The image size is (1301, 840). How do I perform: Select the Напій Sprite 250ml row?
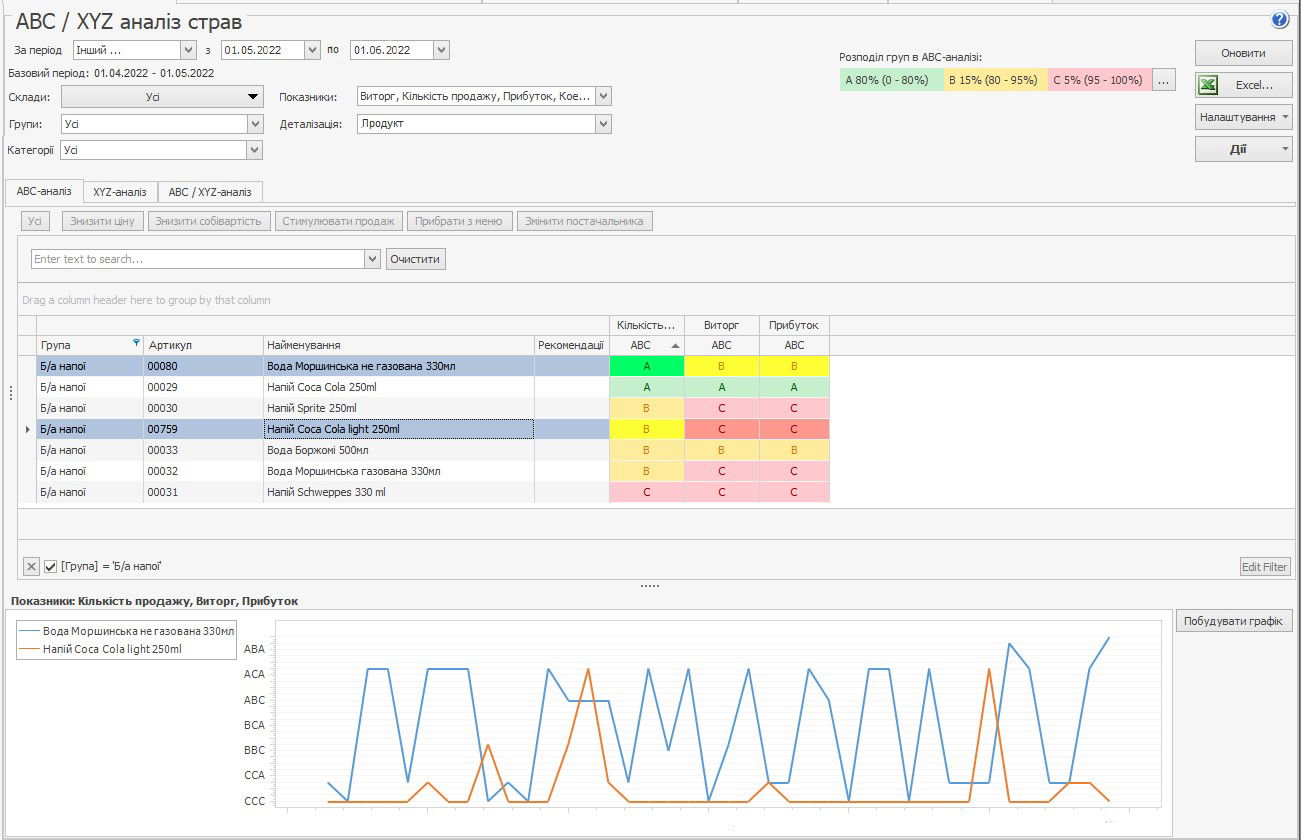click(x=311, y=408)
